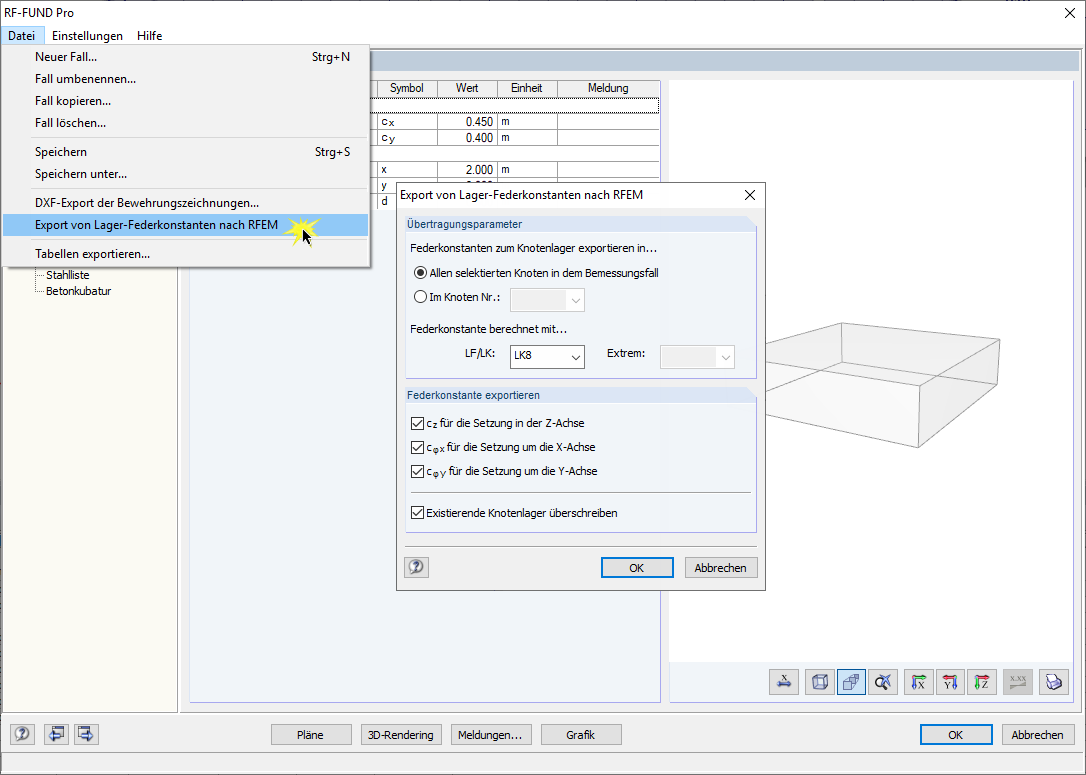Click the print graphic icon
This screenshot has width=1086, height=775.
tap(1053, 682)
